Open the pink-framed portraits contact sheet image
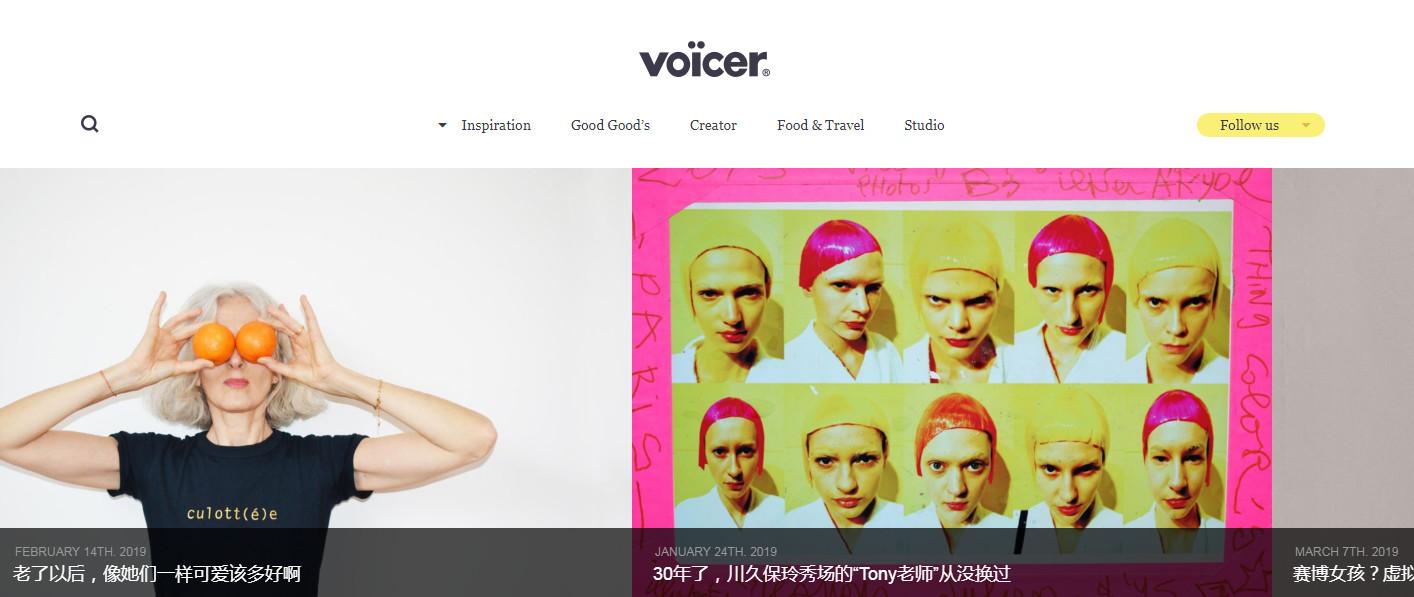The width and height of the screenshot is (1414, 597). point(952,348)
